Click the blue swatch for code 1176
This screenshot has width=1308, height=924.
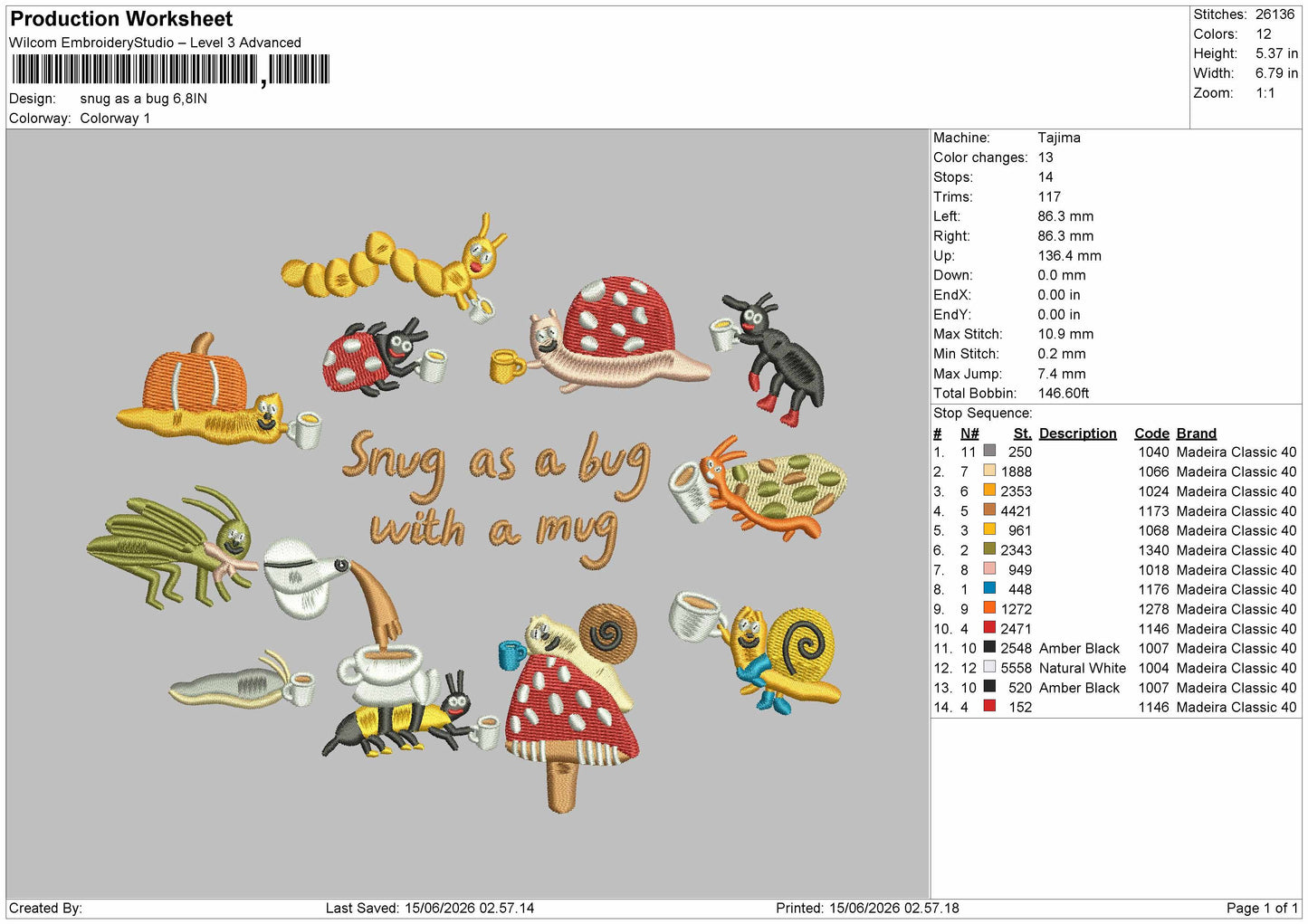point(989,589)
